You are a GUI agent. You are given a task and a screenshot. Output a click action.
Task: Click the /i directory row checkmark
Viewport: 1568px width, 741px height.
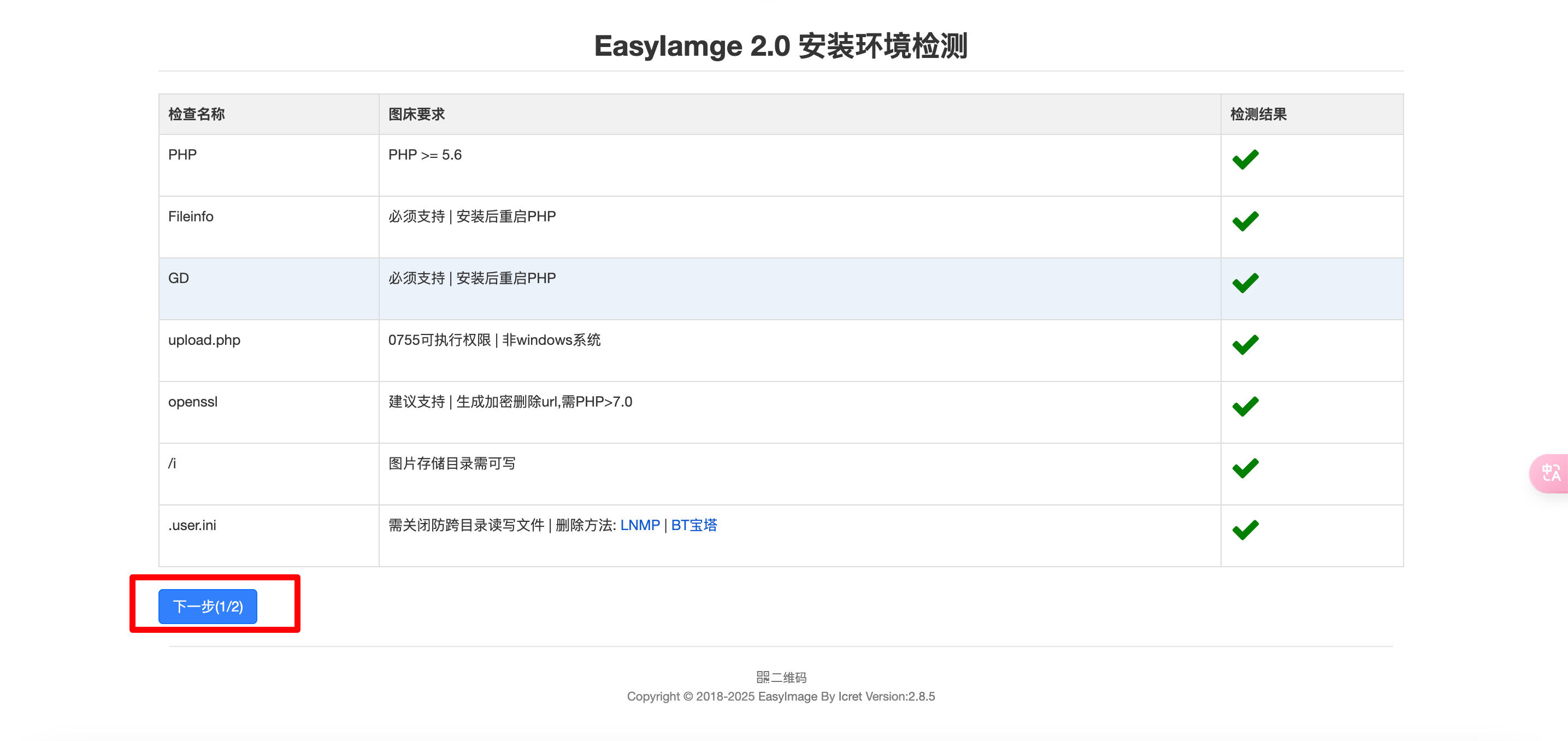click(x=1245, y=468)
